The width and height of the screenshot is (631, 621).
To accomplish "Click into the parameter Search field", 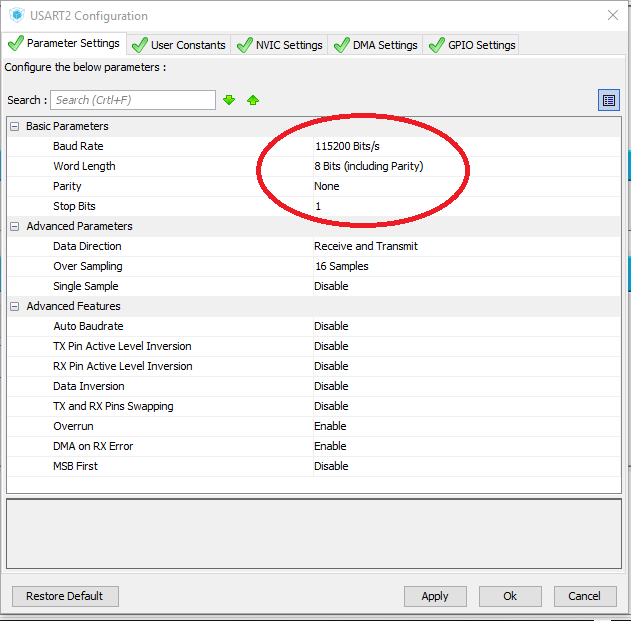I will (x=132, y=100).
